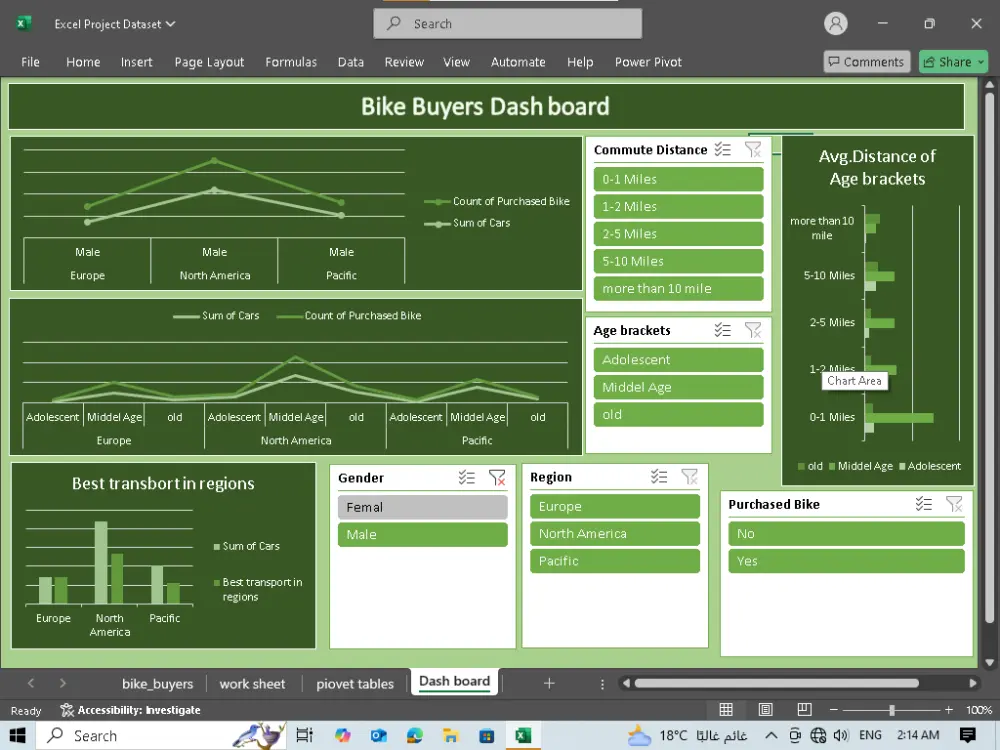Toggle Middel Age slicer item
Screen dimensions: 1000x750
click(679, 387)
